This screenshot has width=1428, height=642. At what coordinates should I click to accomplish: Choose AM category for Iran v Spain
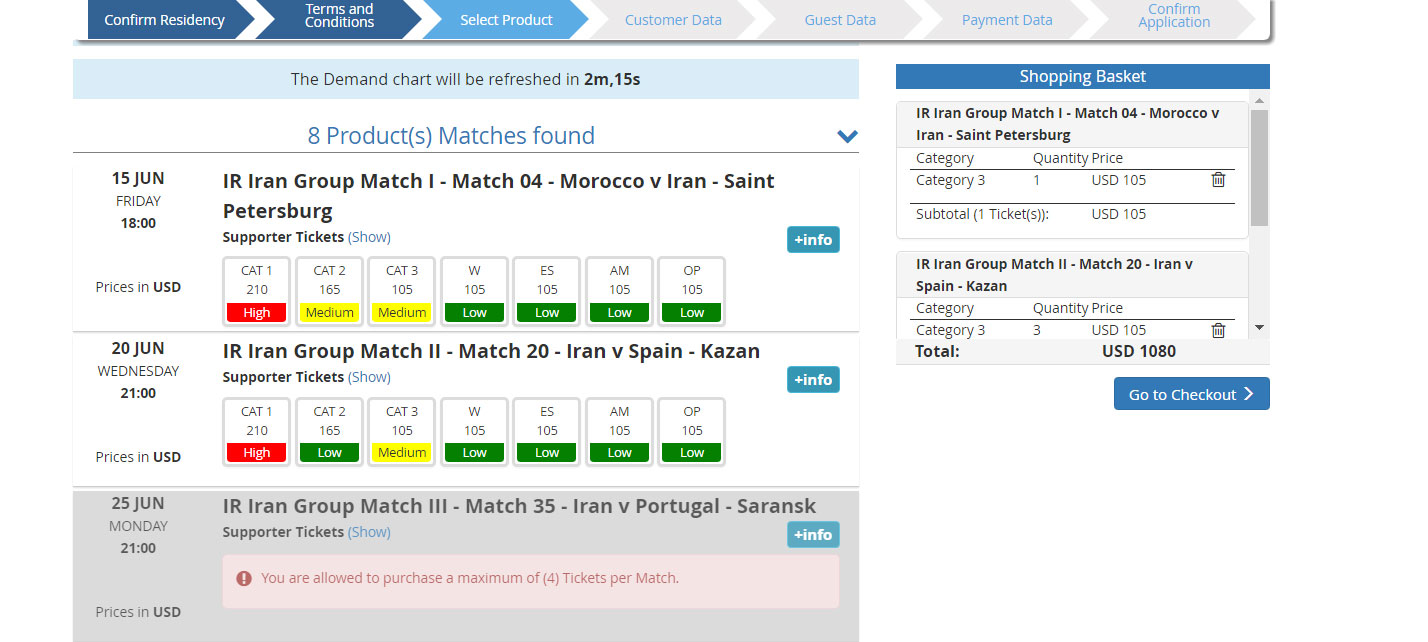click(619, 431)
